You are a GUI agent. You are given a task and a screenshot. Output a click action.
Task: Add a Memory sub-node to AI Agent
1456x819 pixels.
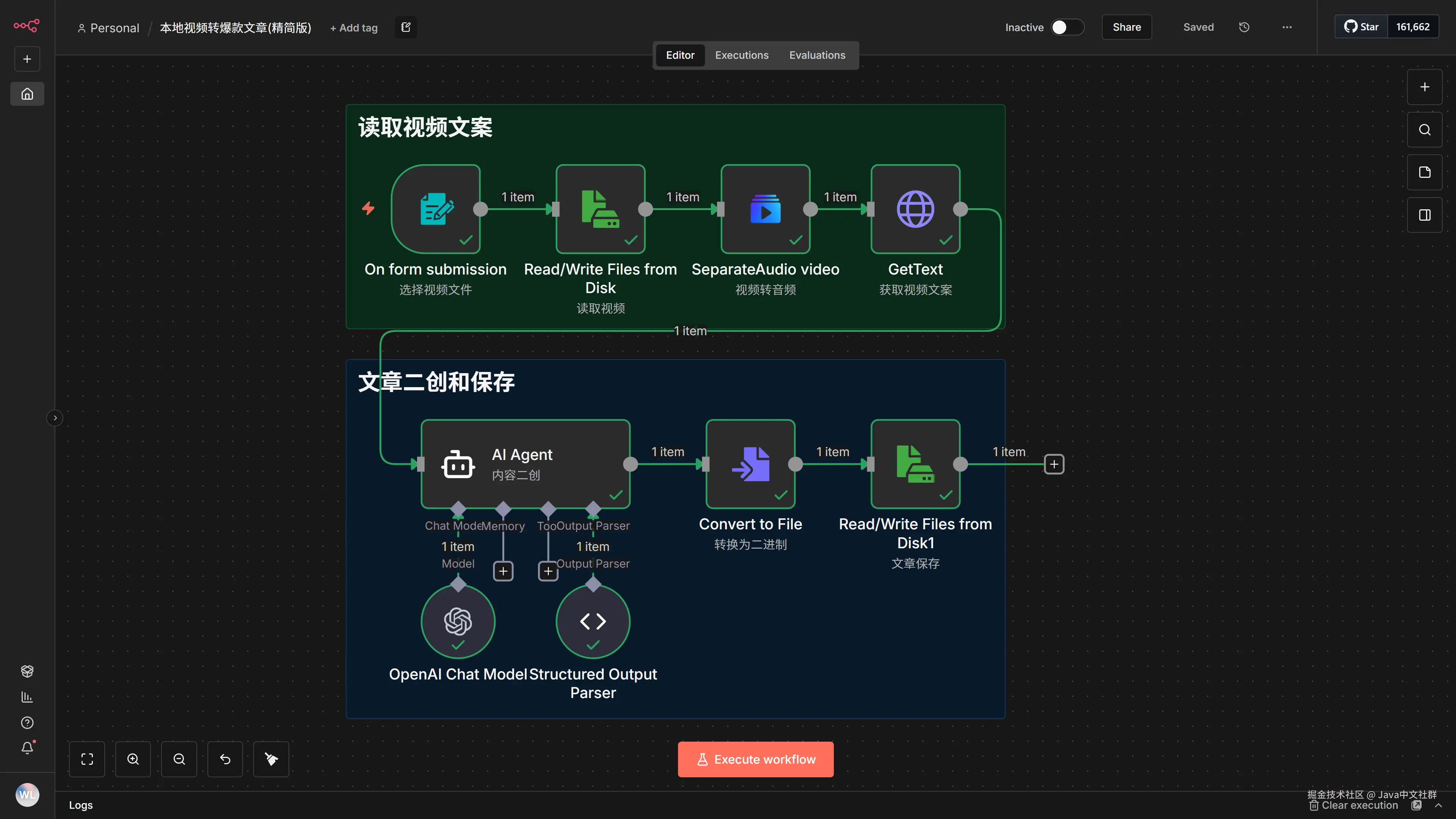pyautogui.click(x=503, y=571)
